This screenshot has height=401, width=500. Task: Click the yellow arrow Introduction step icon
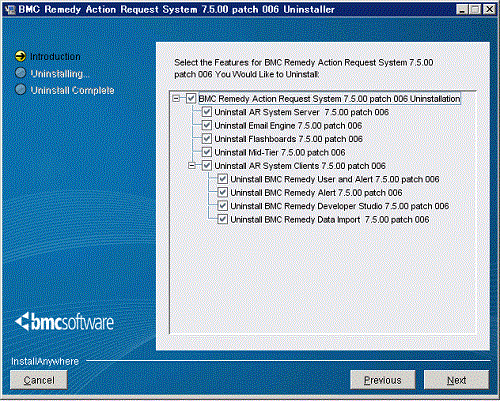[x=20, y=56]
